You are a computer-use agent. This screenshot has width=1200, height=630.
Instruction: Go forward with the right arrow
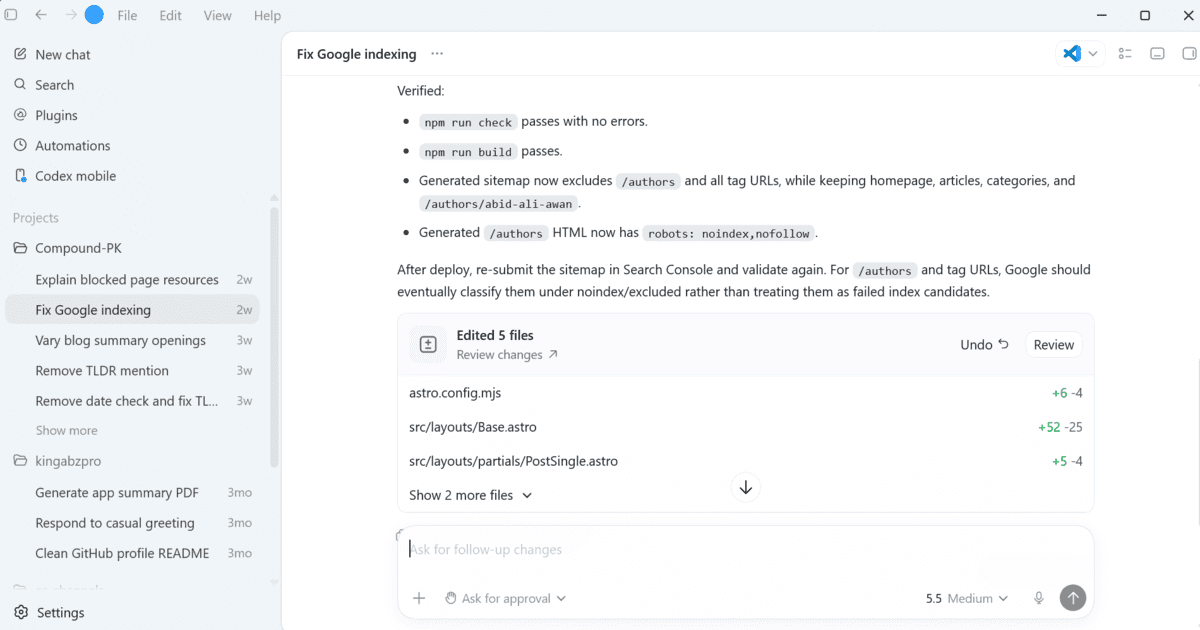71,15
